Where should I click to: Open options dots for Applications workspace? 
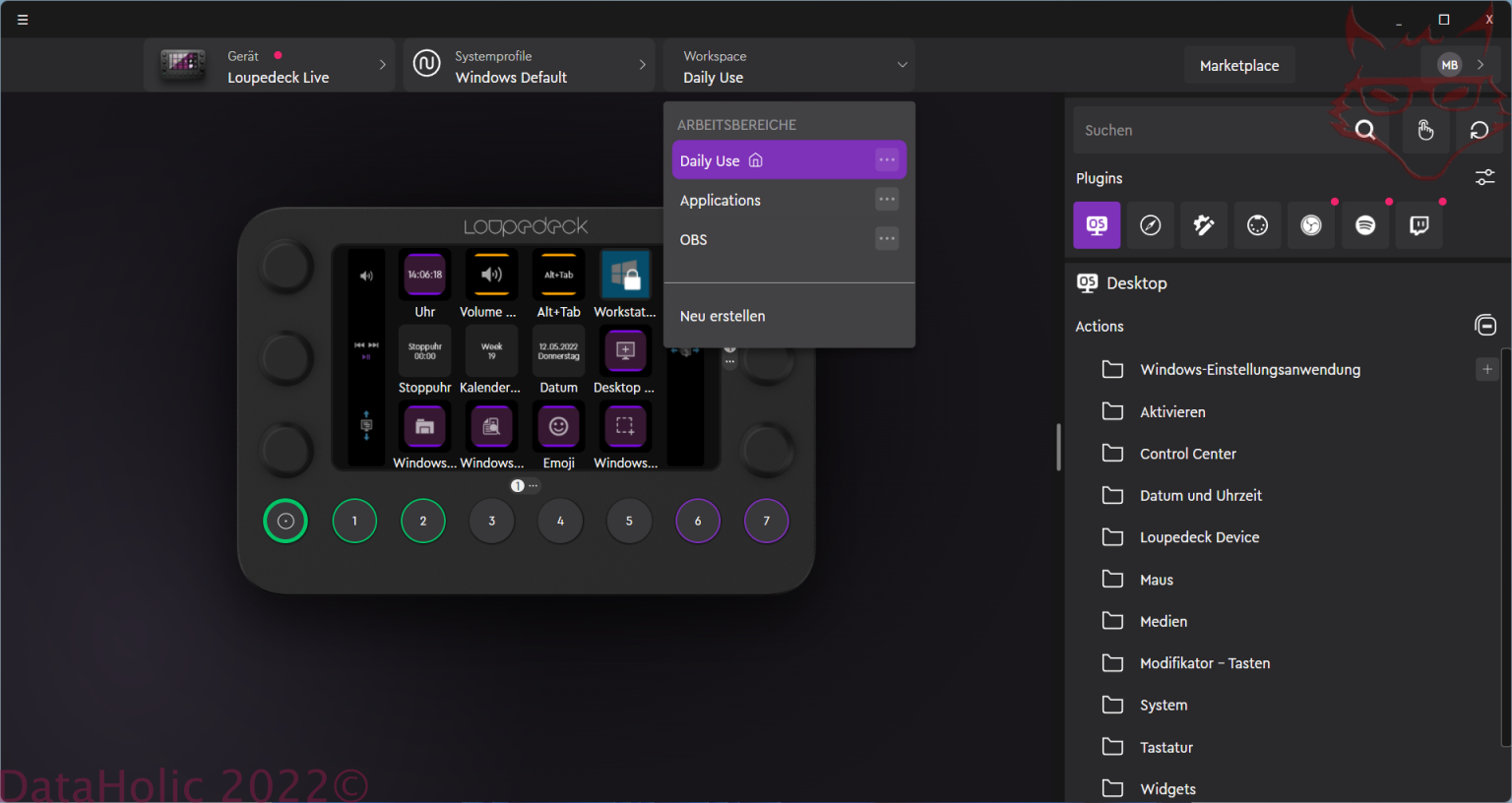[887, 200]
